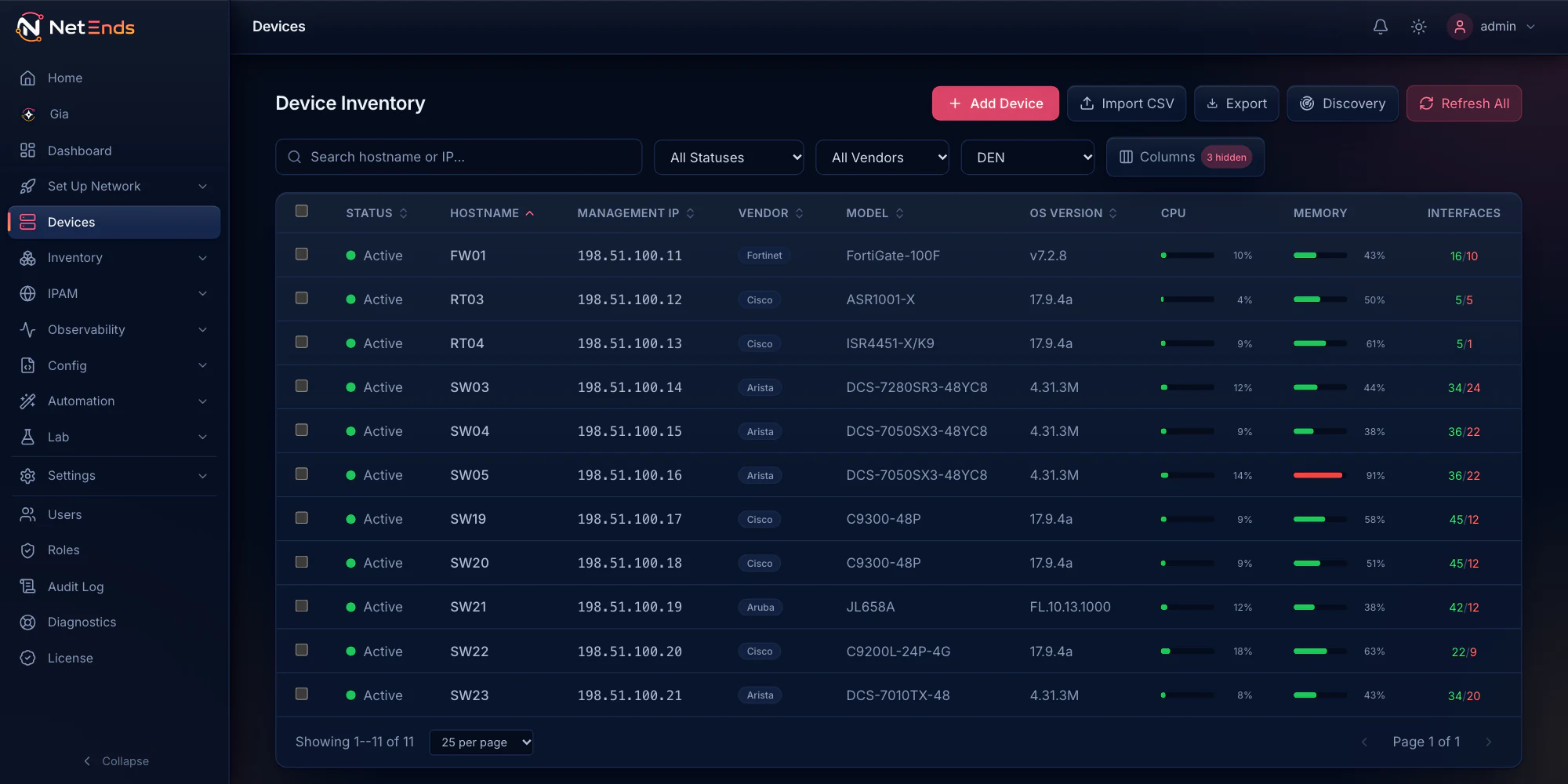This screenshot has width=1568, height=784.
Task: Click the Refresh All button
Action: click(1464, 103)
